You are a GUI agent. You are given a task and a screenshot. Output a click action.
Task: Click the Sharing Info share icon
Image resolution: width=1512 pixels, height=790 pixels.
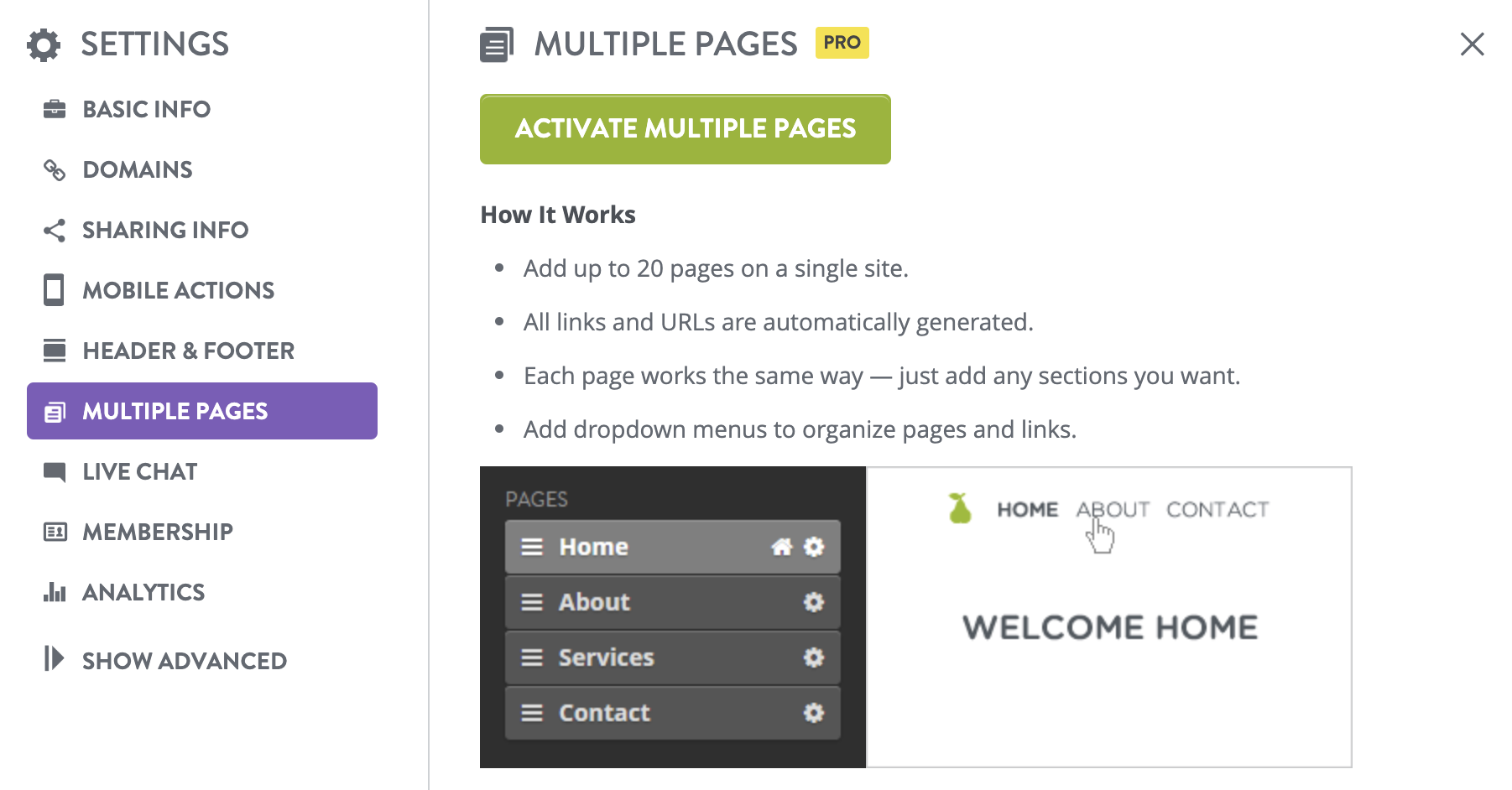point(55,231)
